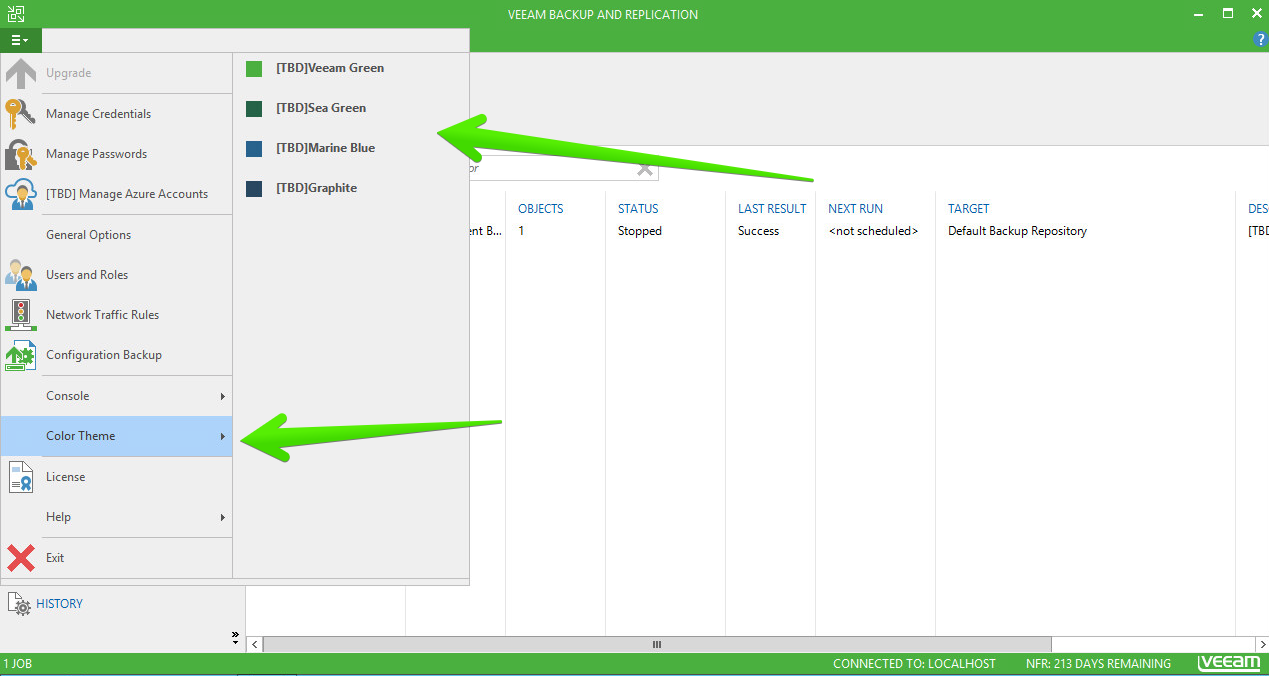The image size is (1269, 676).
Task: Open Network Traffic Rules entry
Action: click(116, 315)
